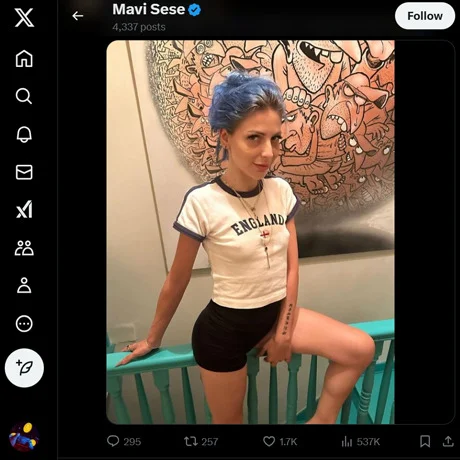The image size is (460, 460).
Task: Open Profile person icon
Action: coord(24,285)
